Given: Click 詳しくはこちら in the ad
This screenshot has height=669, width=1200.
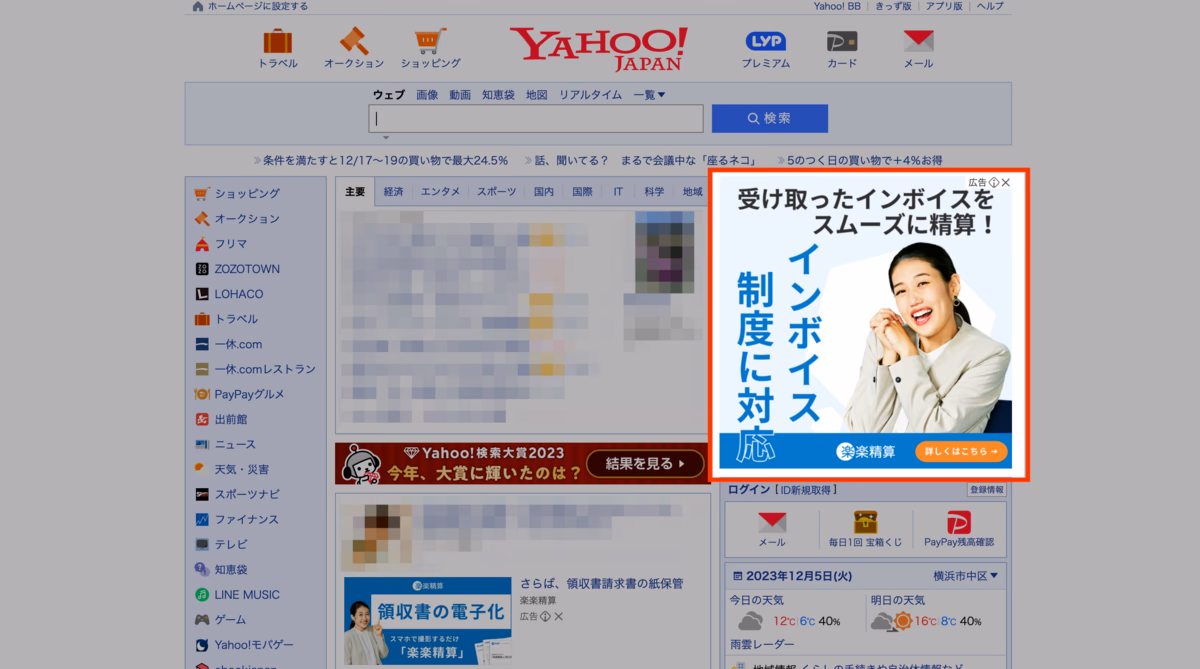Looking at the screenshot, I should 961,452.
